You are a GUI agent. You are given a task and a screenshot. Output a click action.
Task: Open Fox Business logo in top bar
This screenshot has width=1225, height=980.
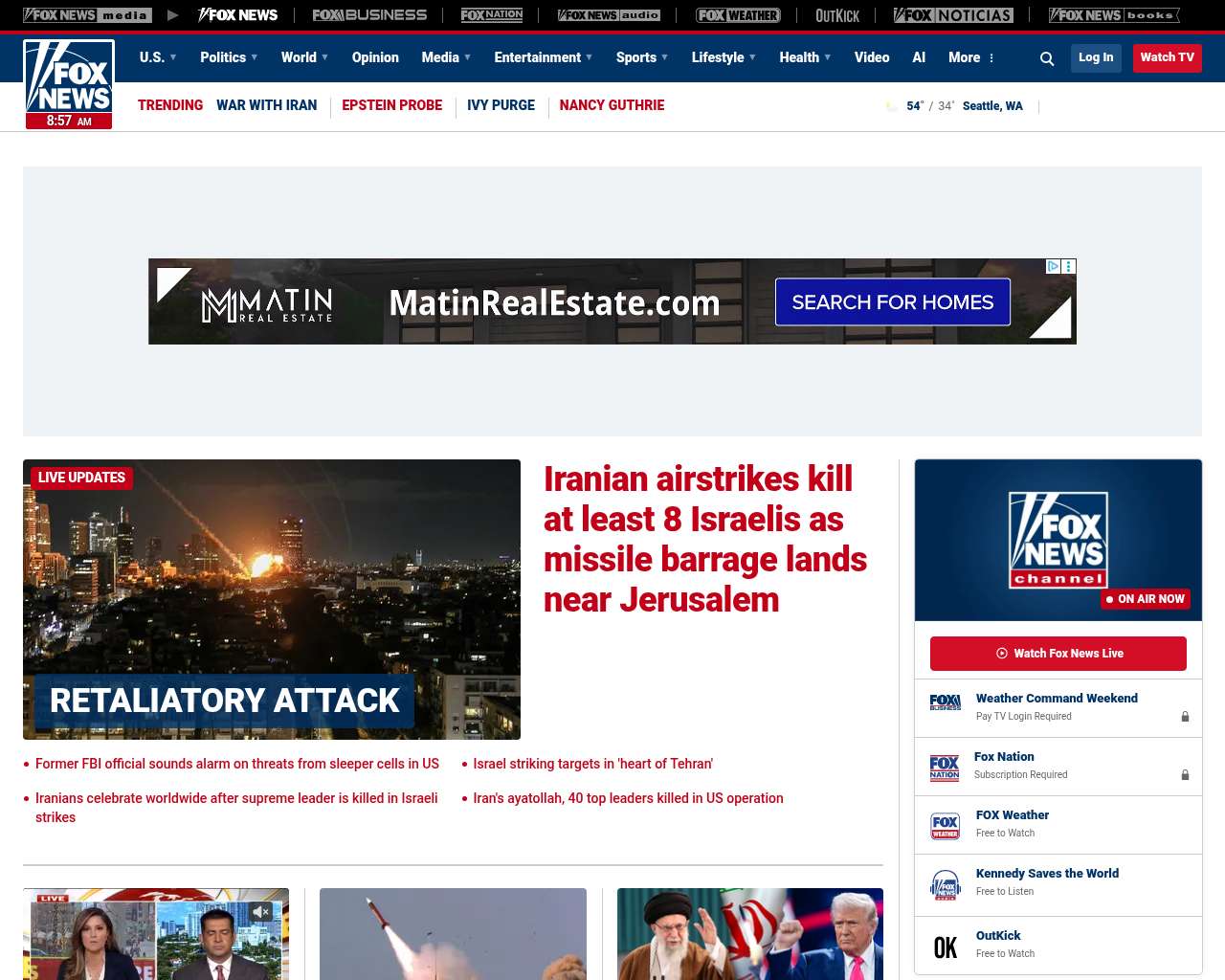point(369,15)
